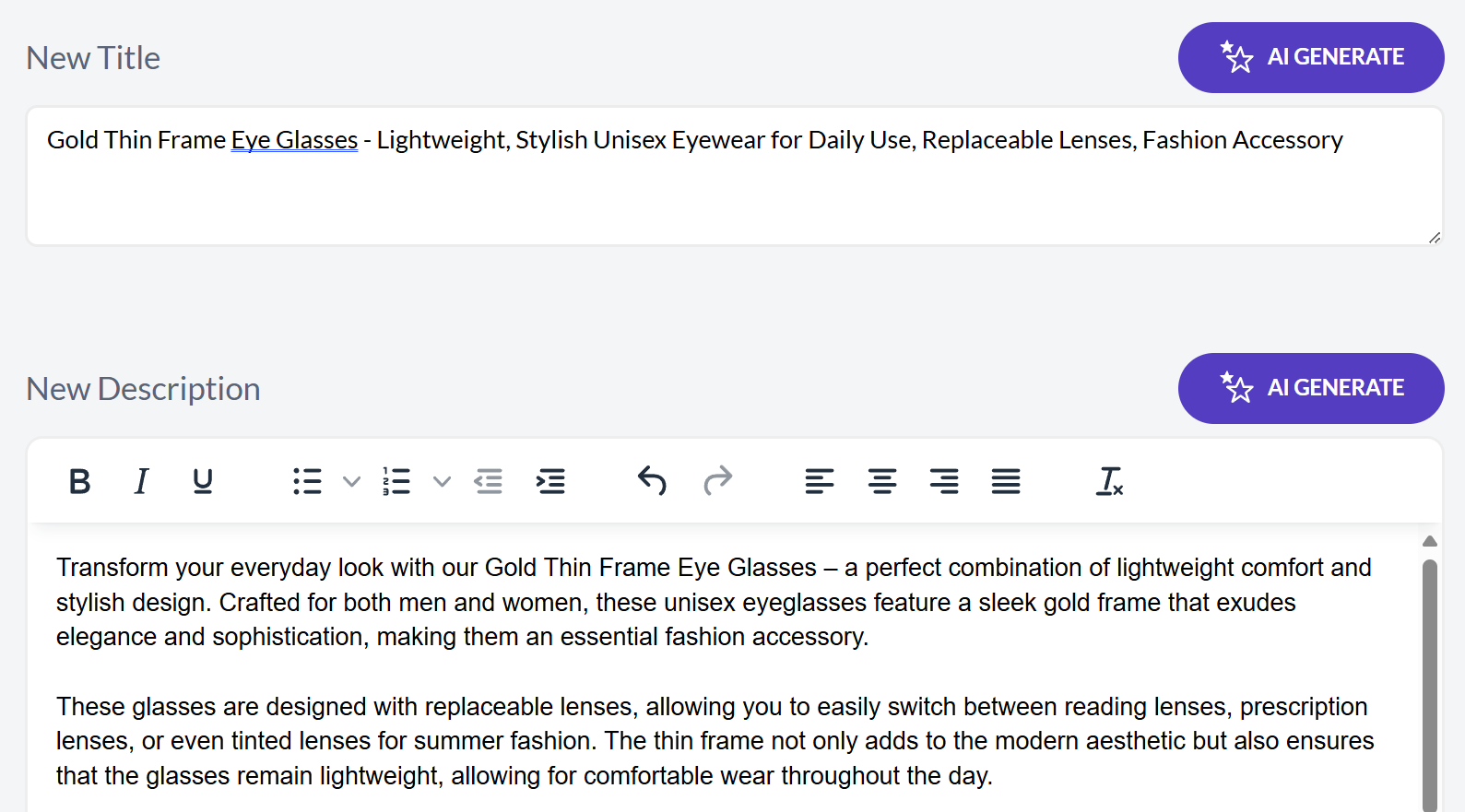1465x812 pixels.
Task: Click AI Generate for New Title
Action: pyautogui.click(x=1311, y=57)
